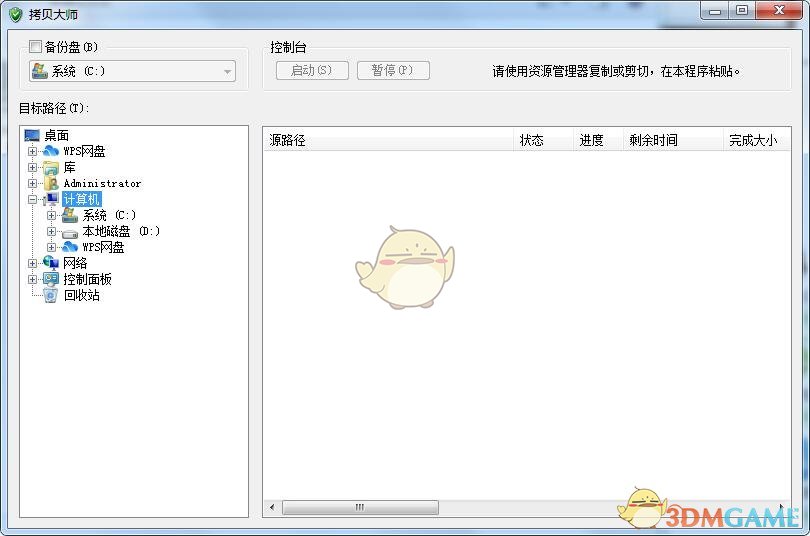Click the 状态 column header
Viewport: 810px width, 536px height.
[x=543, y=140]
